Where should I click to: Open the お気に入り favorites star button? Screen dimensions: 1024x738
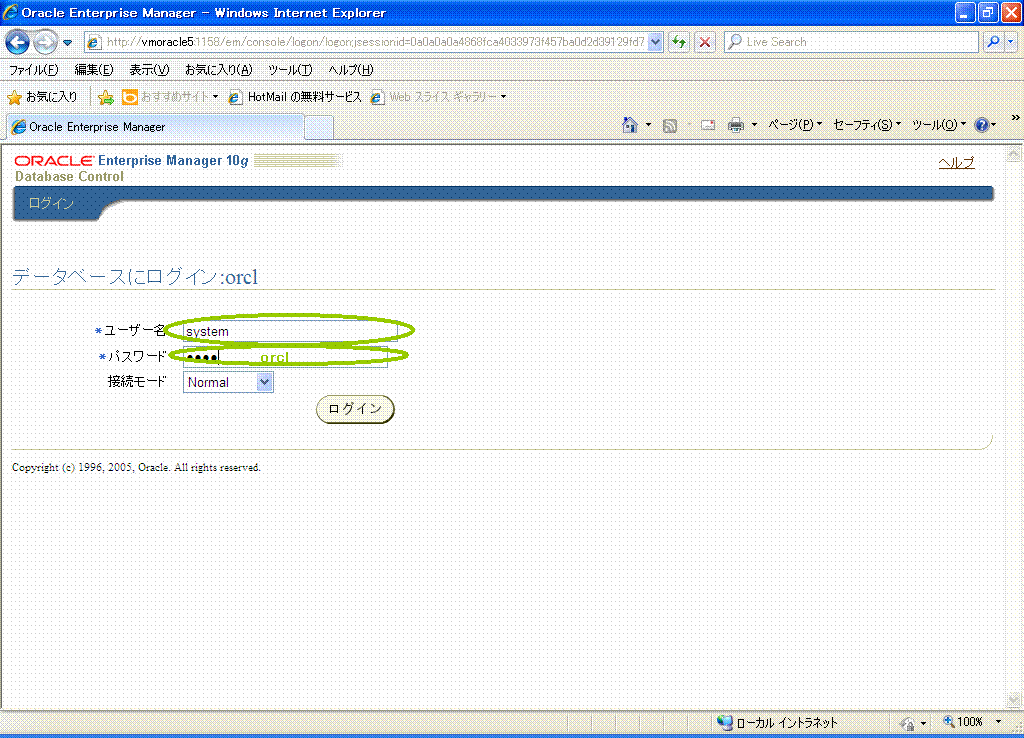tap(42, 97)
